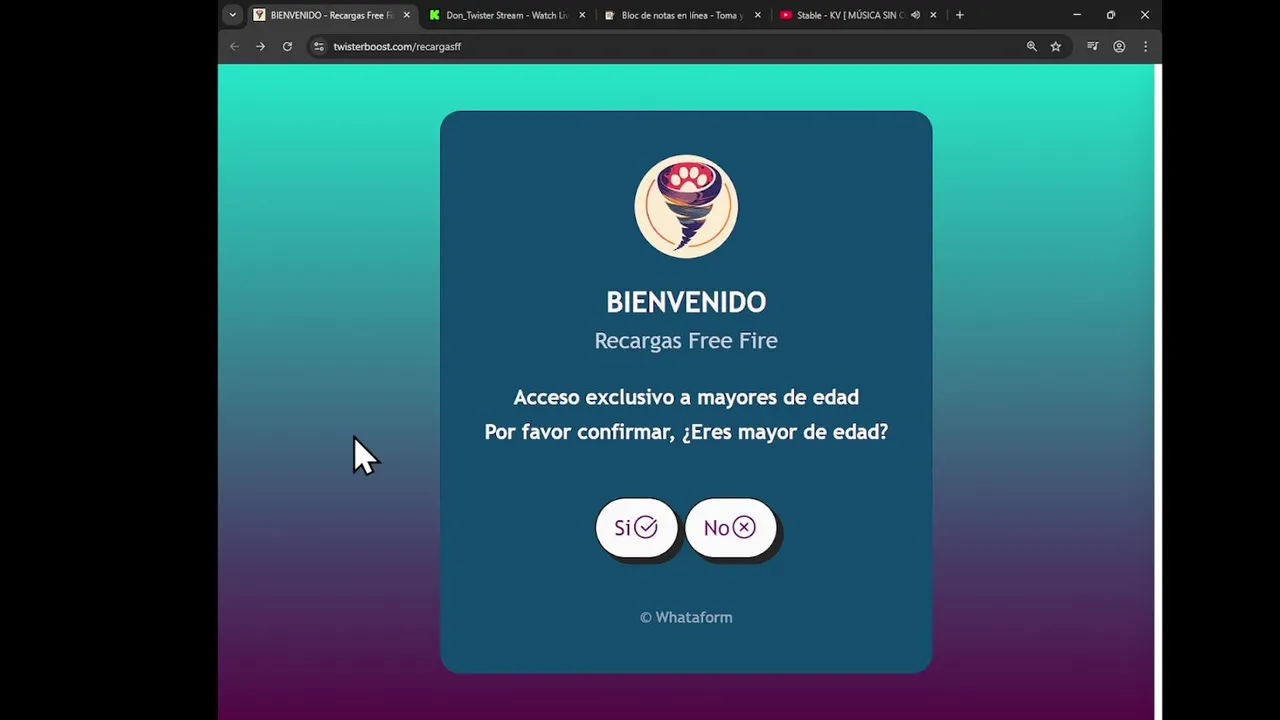Open the Whataform copyright link
Image resolution: width=1280 pixels, height=720 pixels.
pos(686,617)
